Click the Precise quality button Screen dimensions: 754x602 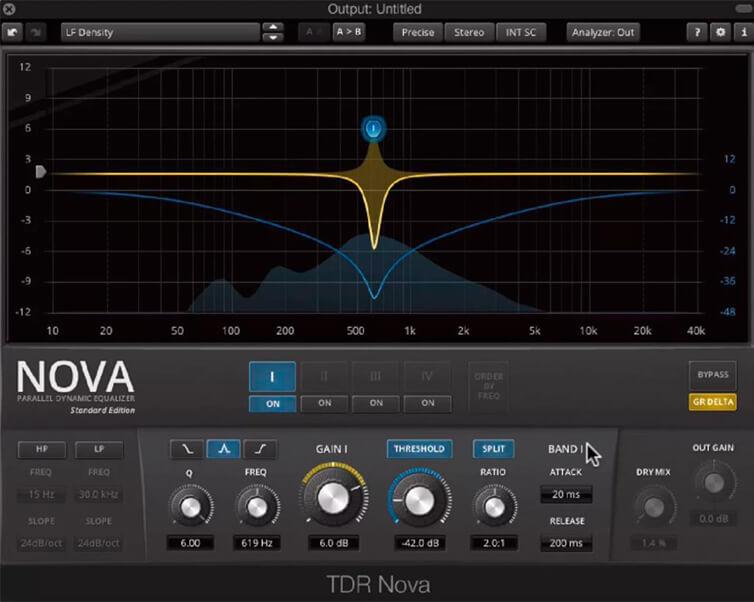[417, 32]
